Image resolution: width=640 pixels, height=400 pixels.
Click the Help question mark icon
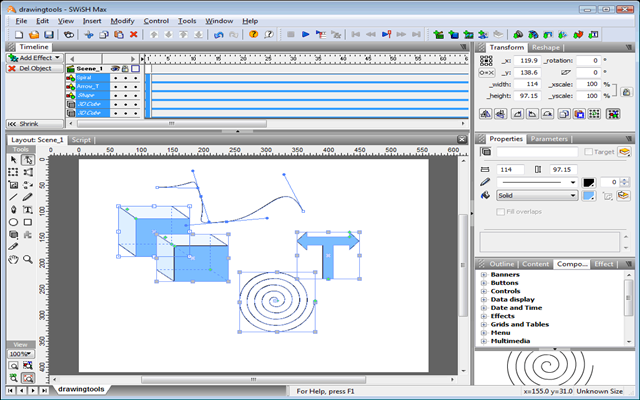(x=254, y=34)
